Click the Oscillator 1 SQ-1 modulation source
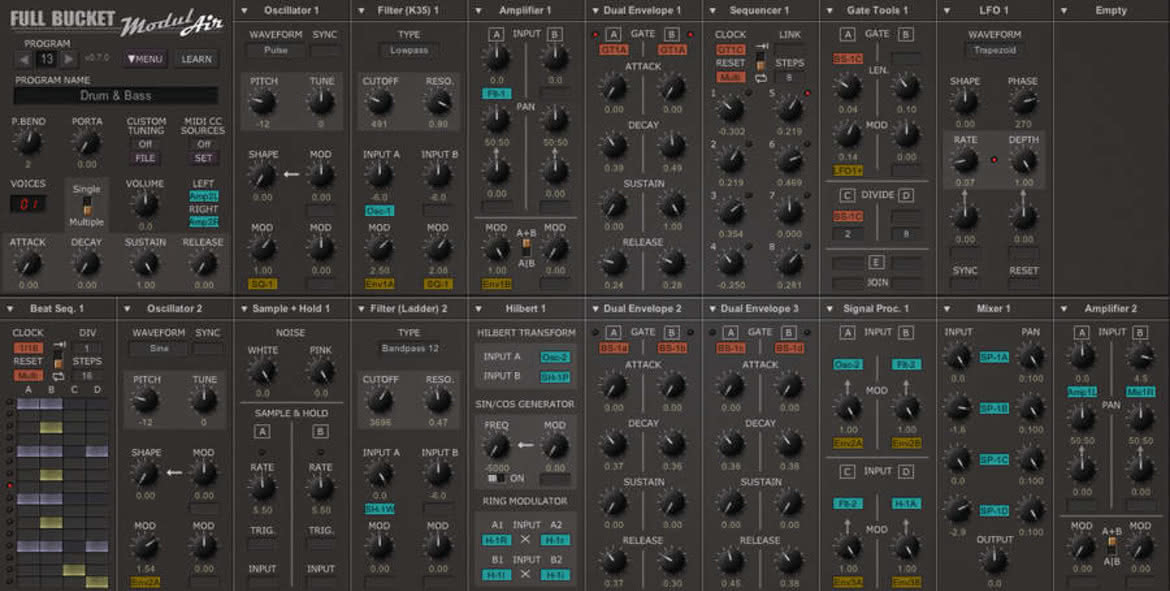Viewport: 1170px width, 591px height. coord(262,284)
